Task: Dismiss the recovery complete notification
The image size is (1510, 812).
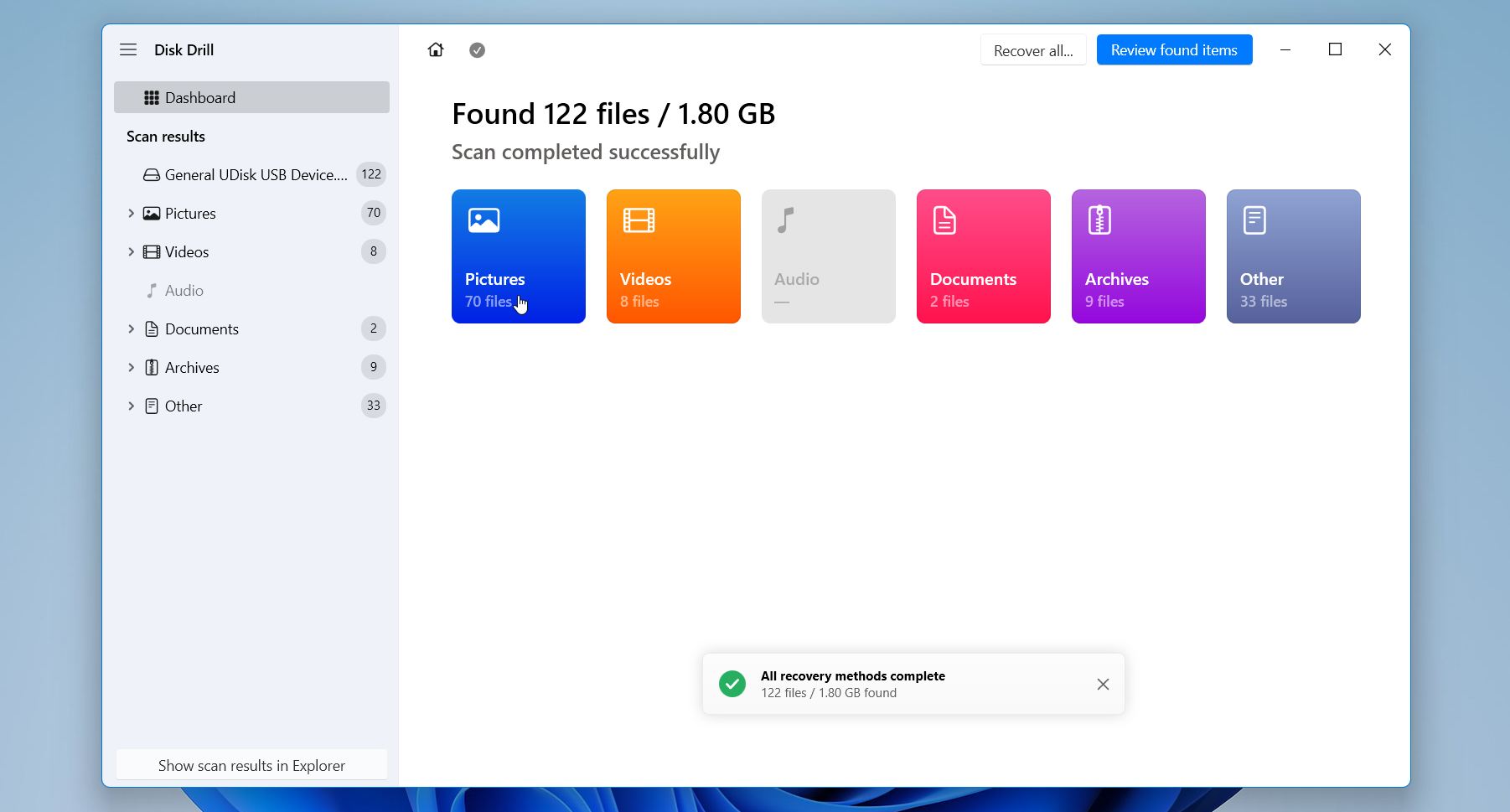Action: pos(1102,684)
